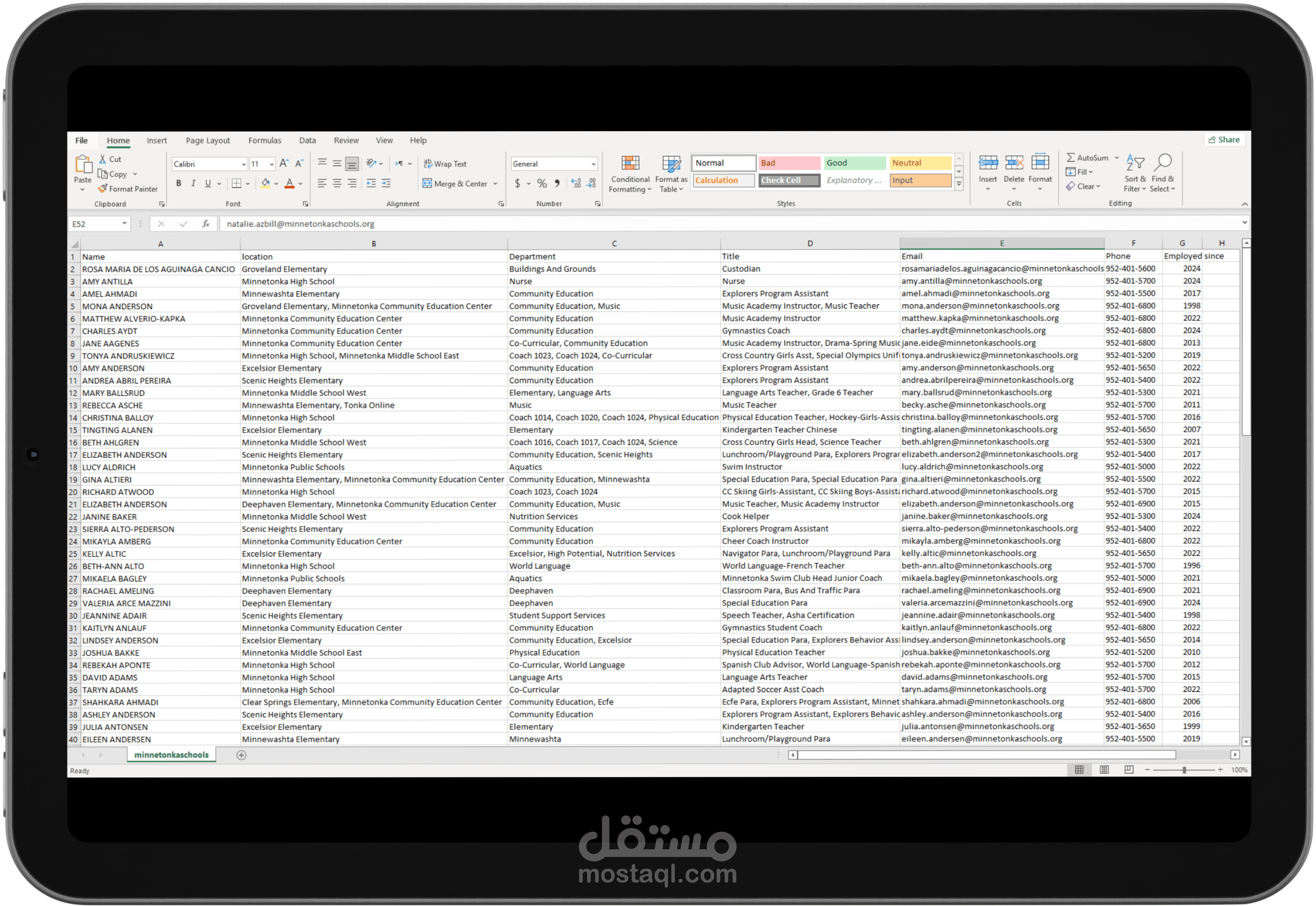Image resolution: width=1316 pixels, height=906 pixels.
Task: Click the Insert Function fx icon
Action: coord(205,224)
